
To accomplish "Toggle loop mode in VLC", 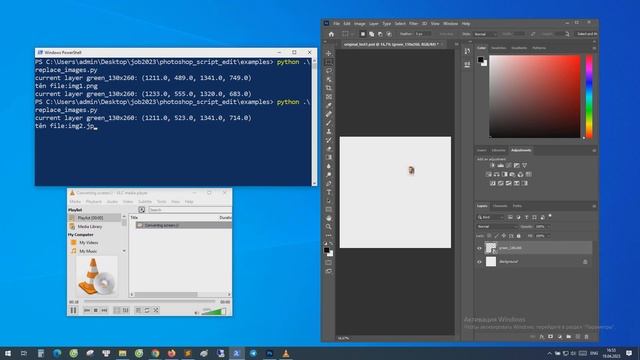I will [147, 310].
